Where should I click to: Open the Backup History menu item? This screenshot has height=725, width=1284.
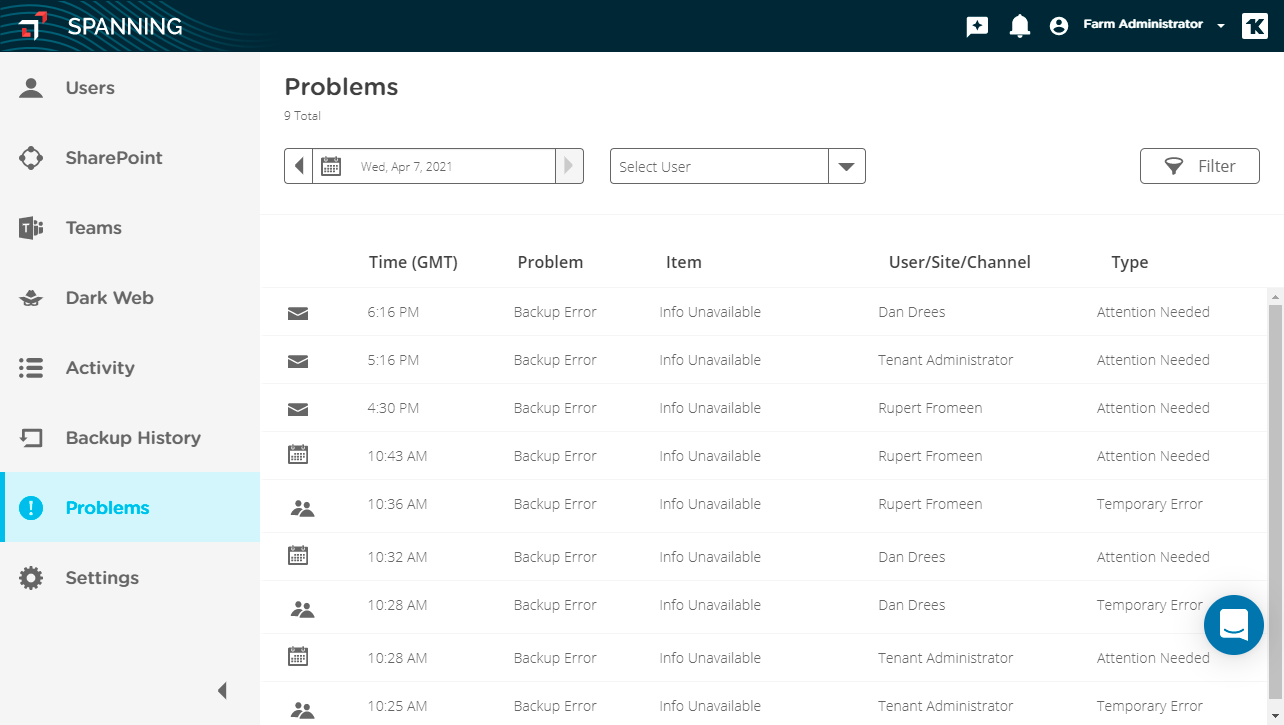130,438
